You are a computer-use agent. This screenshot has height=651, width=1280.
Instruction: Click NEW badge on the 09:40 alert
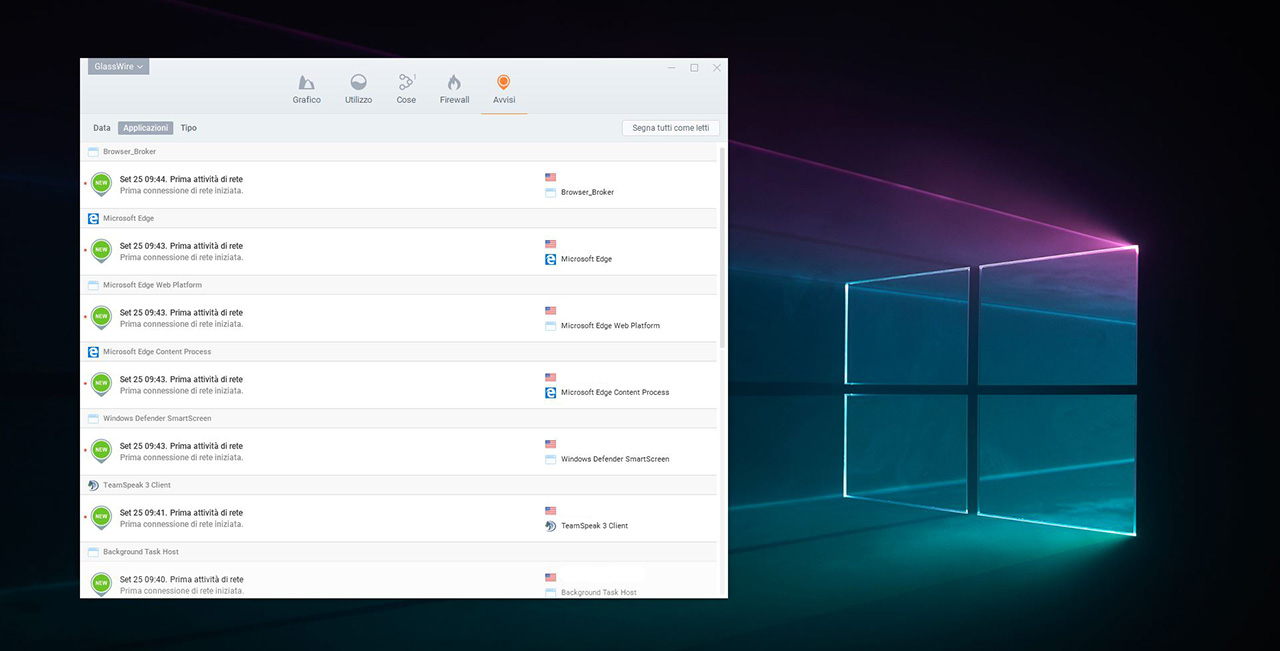(x=101, y=584)
